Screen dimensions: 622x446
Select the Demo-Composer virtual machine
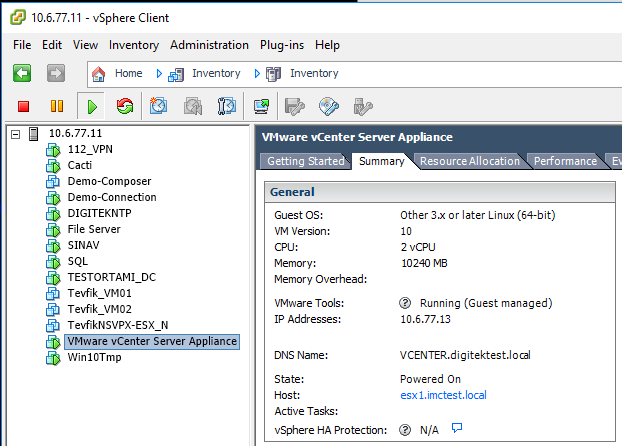[x=109, y=181]
